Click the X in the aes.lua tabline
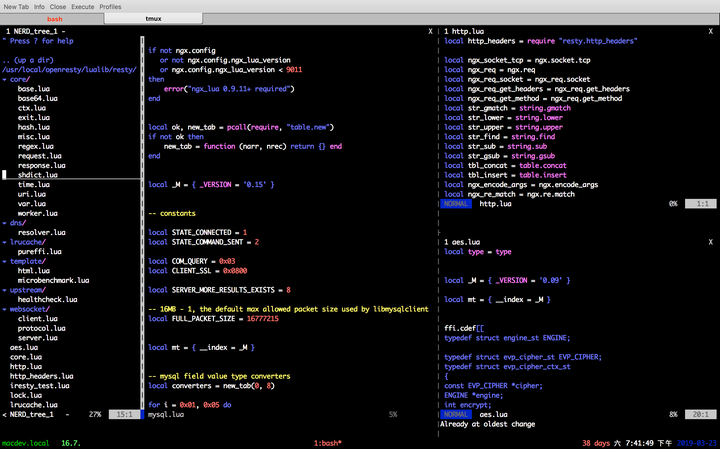720x449 pixels. click(711, 242)
